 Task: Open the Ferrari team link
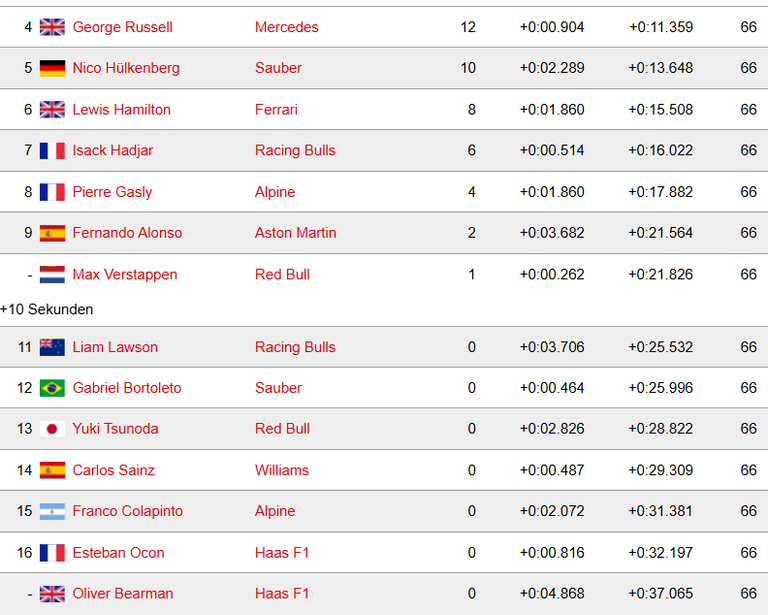[x=276, y=109]
